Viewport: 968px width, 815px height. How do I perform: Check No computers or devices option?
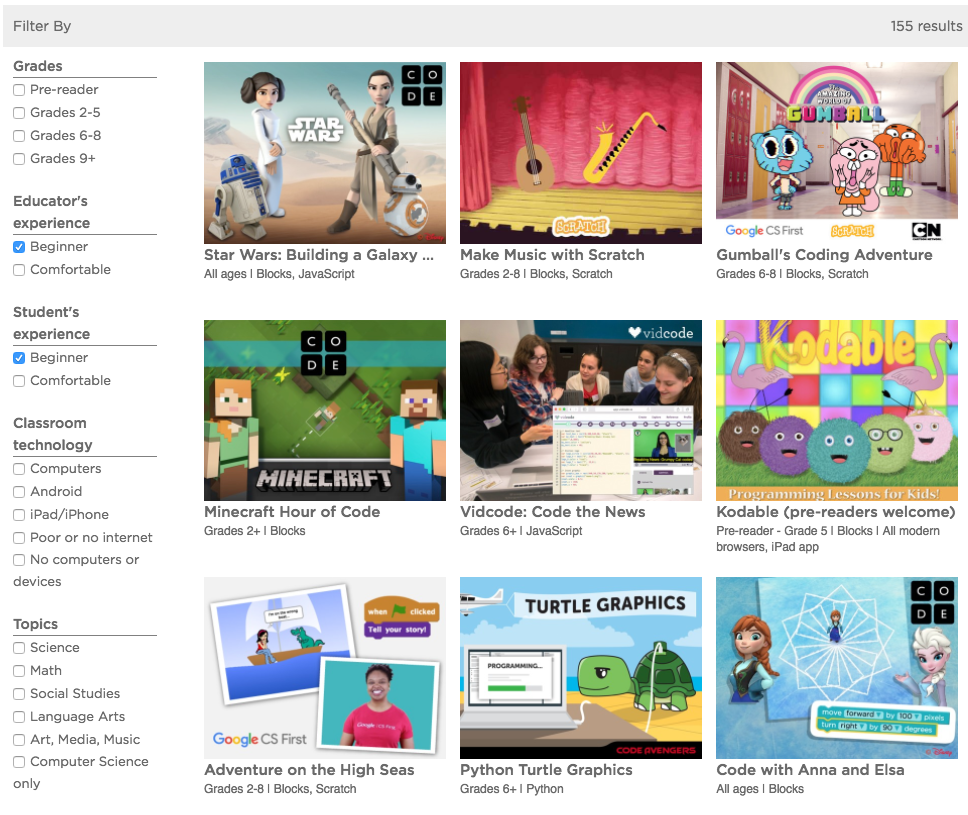point(19,560)
